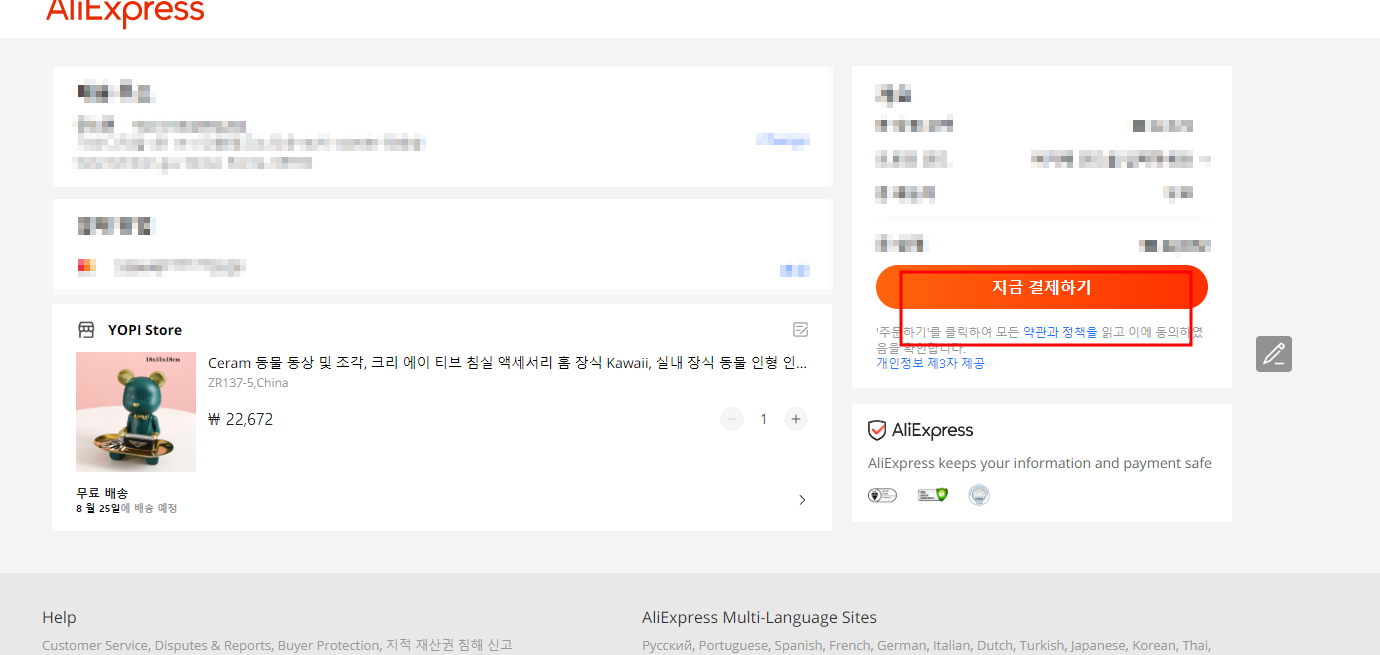This screenshot has width=1380, height=655.
Task: Click the AliExpress shield security icon
Action: click(x=877, y=430)
